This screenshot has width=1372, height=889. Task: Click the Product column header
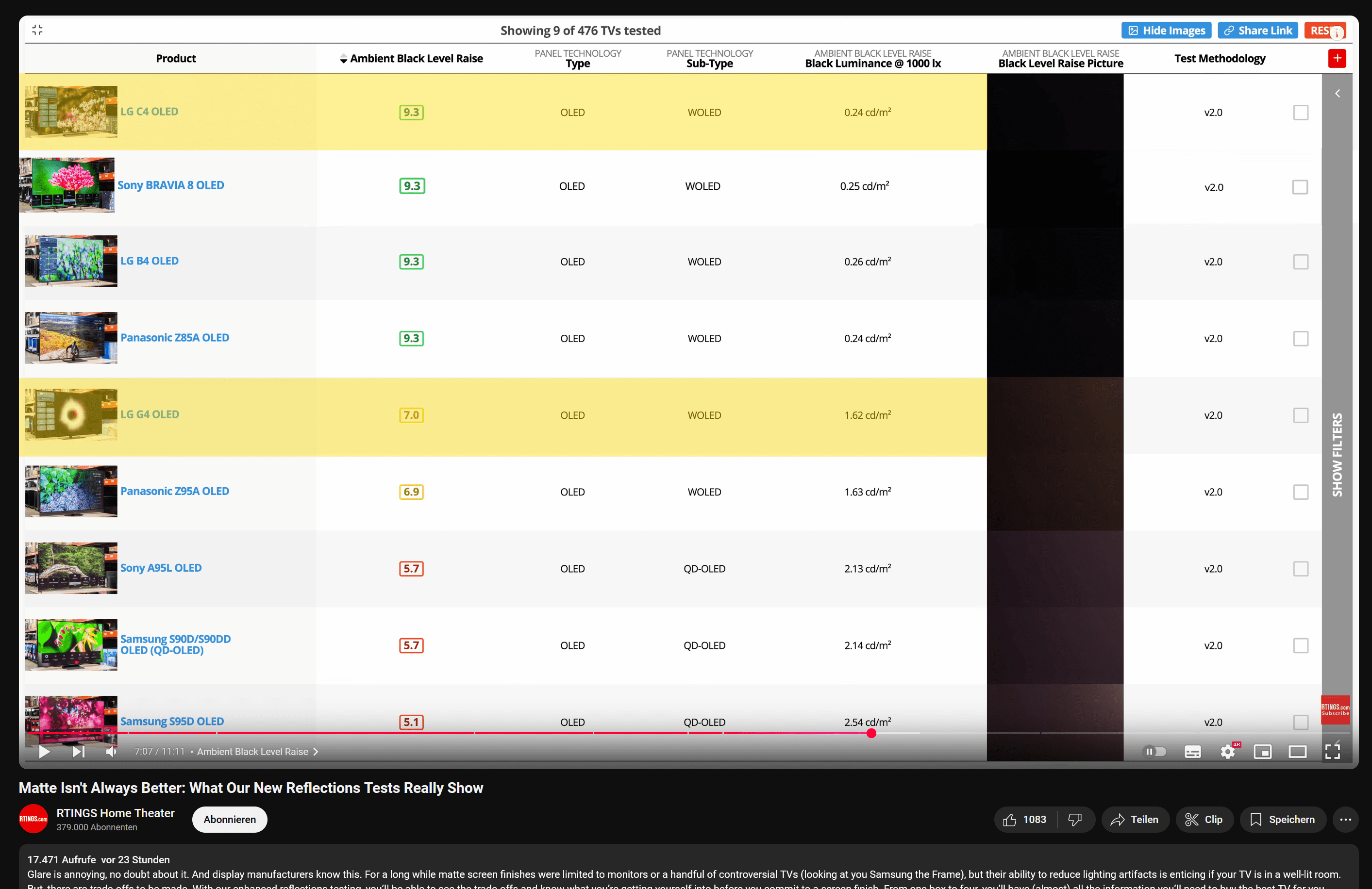tap(176, 58)
